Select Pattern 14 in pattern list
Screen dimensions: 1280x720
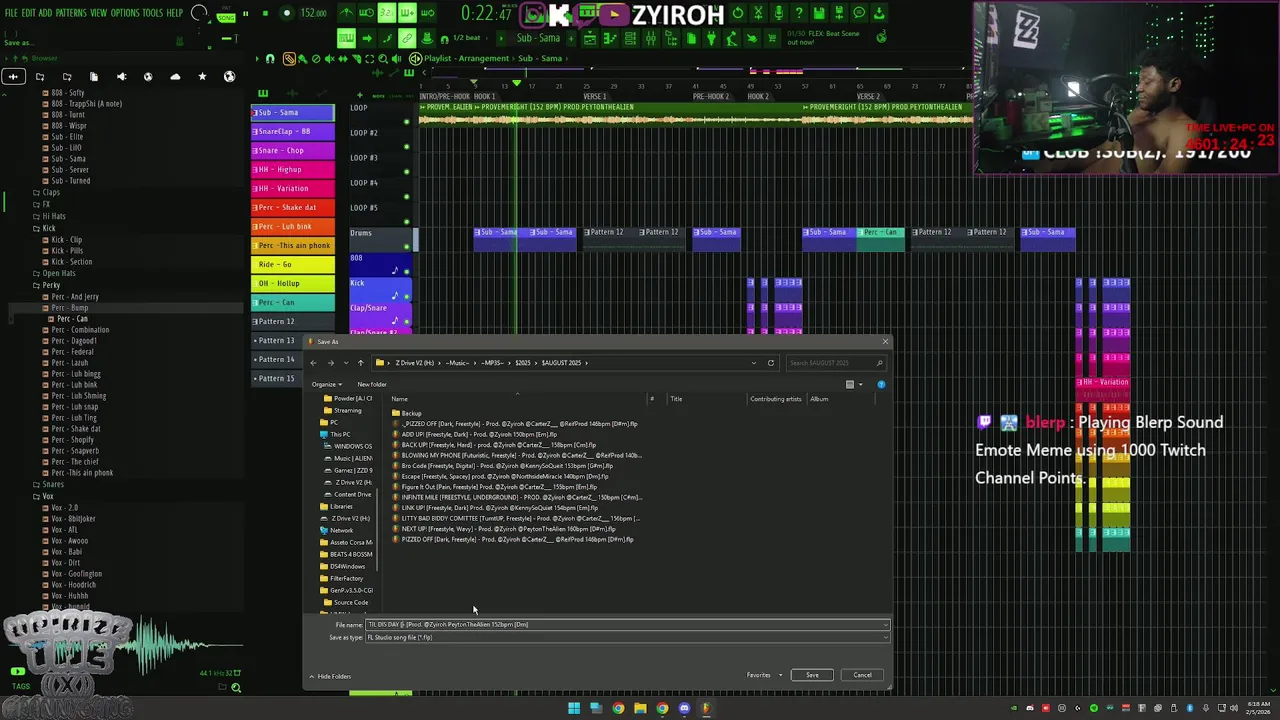point(277,359)
